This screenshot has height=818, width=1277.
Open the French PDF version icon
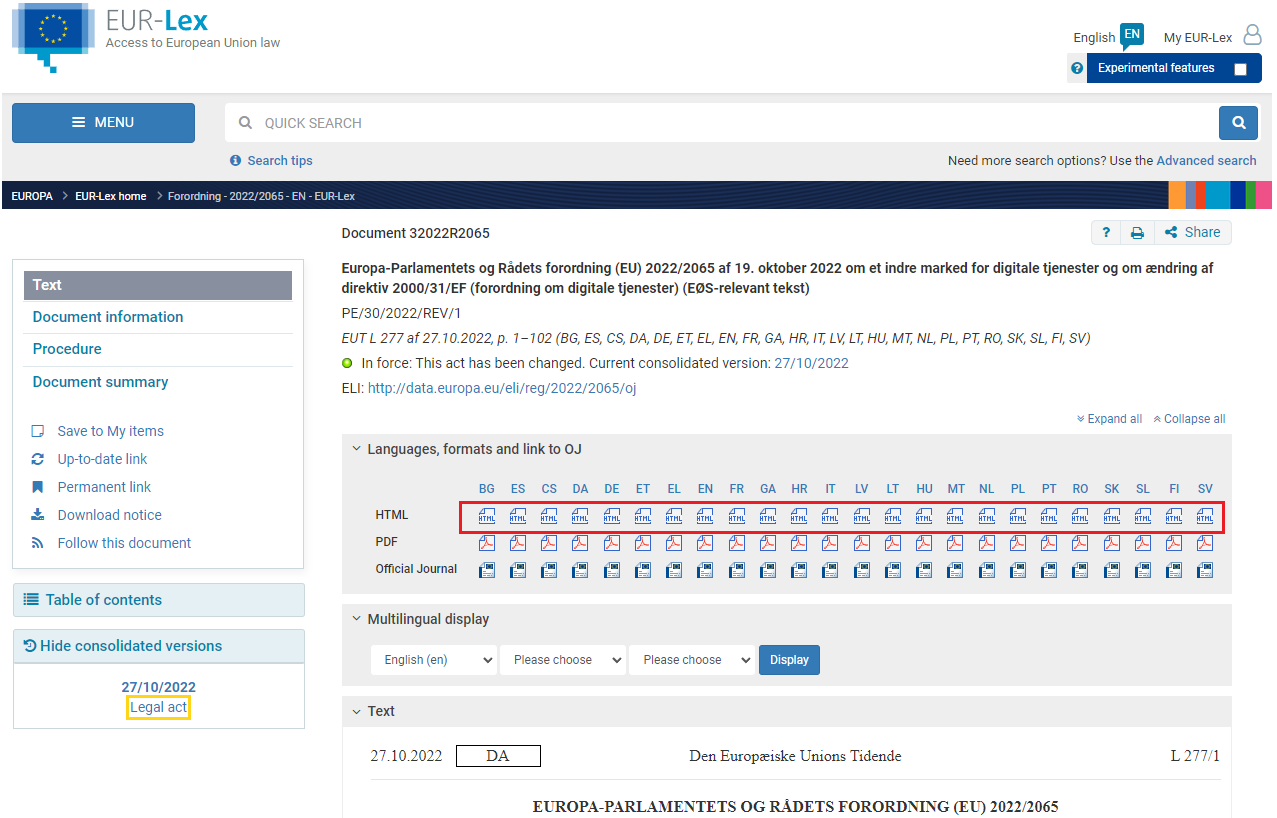(x=736, y=543)
